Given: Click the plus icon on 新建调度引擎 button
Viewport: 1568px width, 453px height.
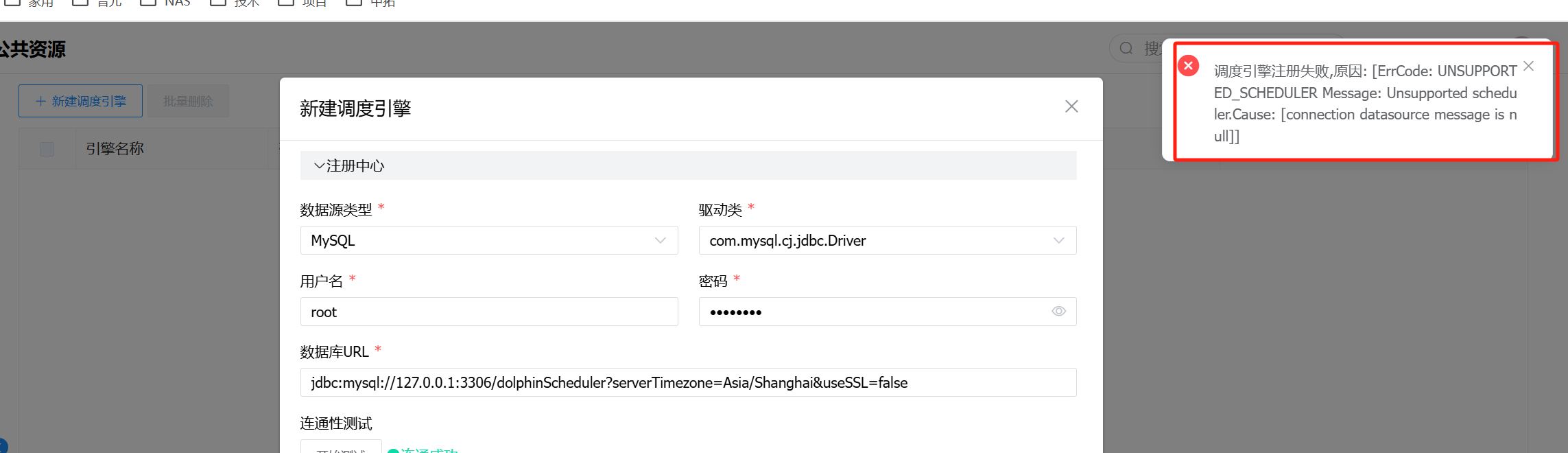Looking at the screenshot, I should click(40, 102).
